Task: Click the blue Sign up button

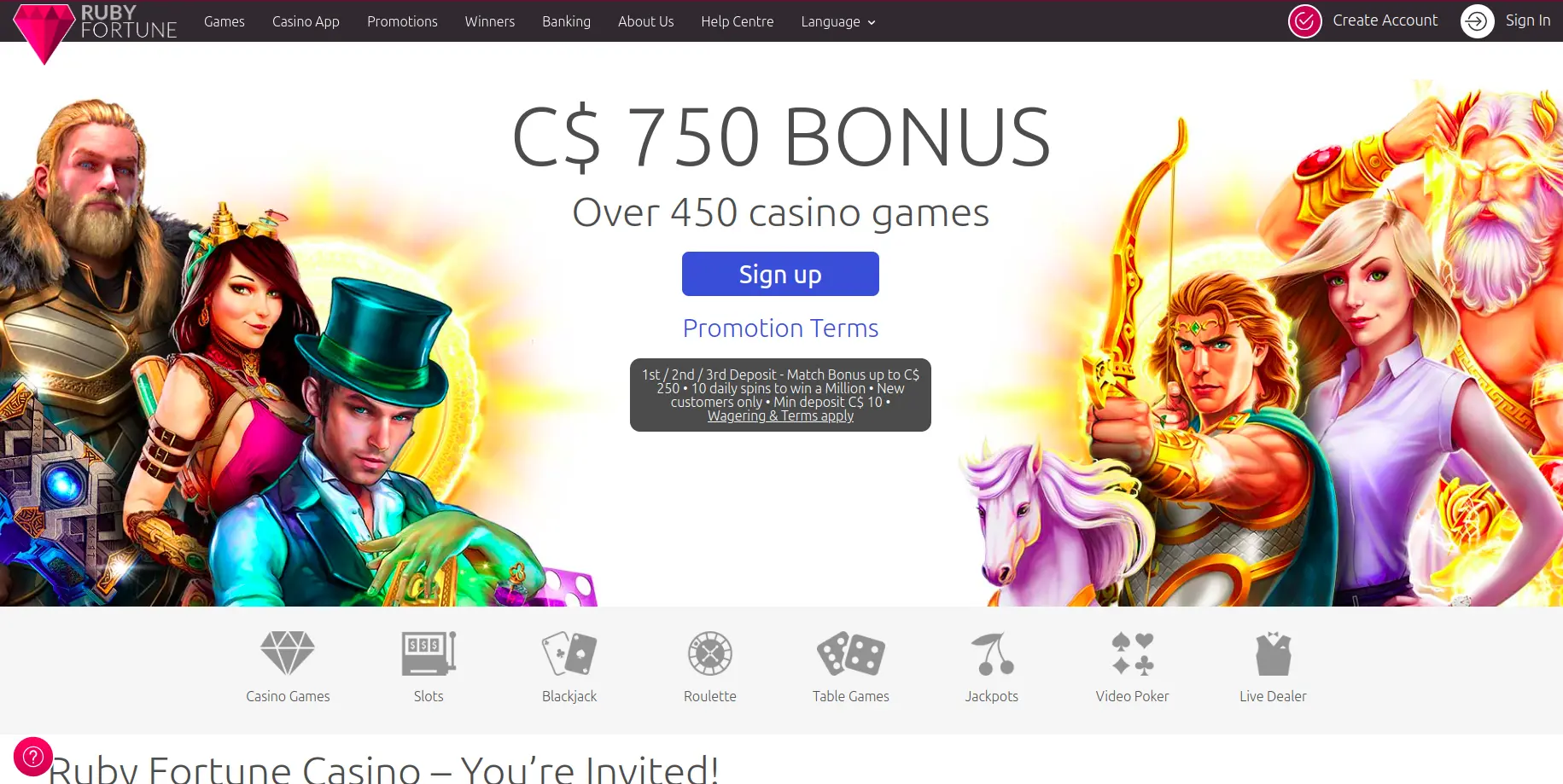Action: (x=780, y=274)
